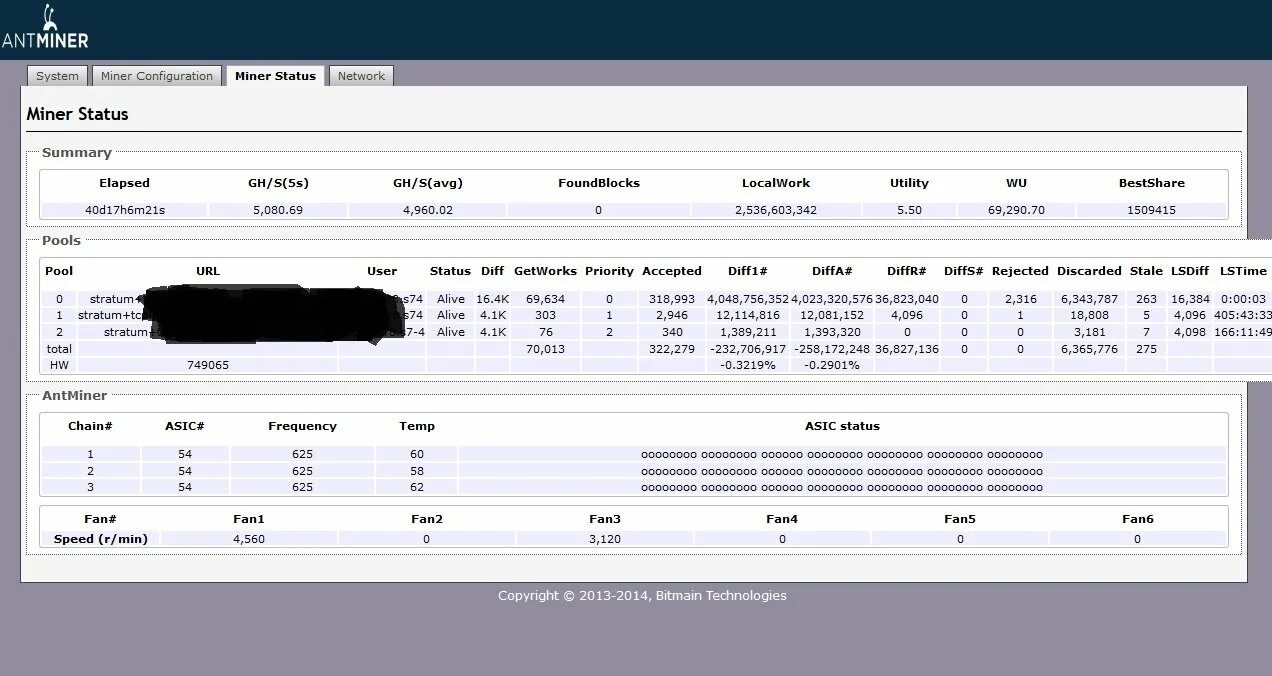Image resolution: width=1272 pixels, height=676 pixels.
Task: Open the System tab
Action: [x=57, y=76]
